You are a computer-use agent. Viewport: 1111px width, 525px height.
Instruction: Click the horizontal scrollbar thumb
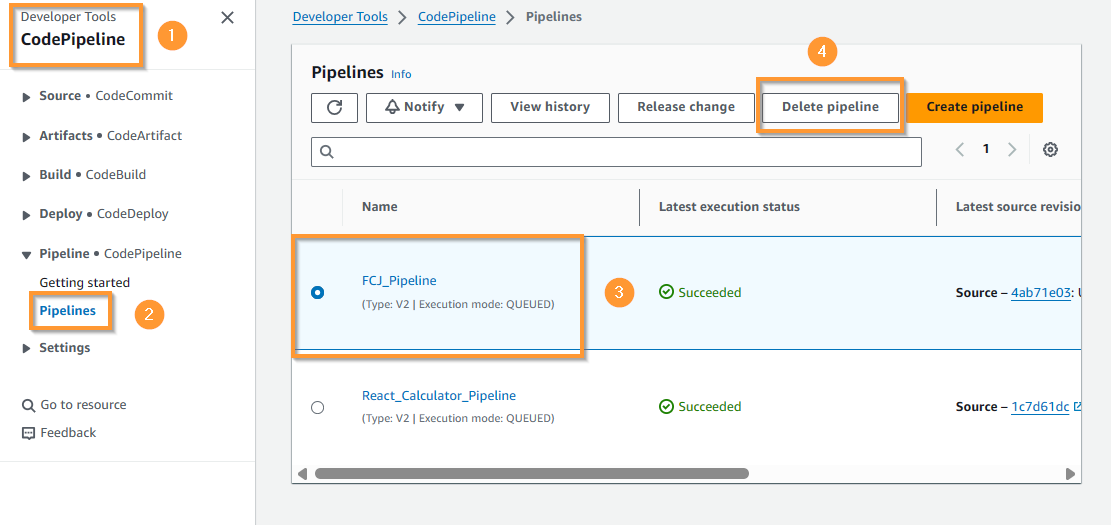pos(531,473)
